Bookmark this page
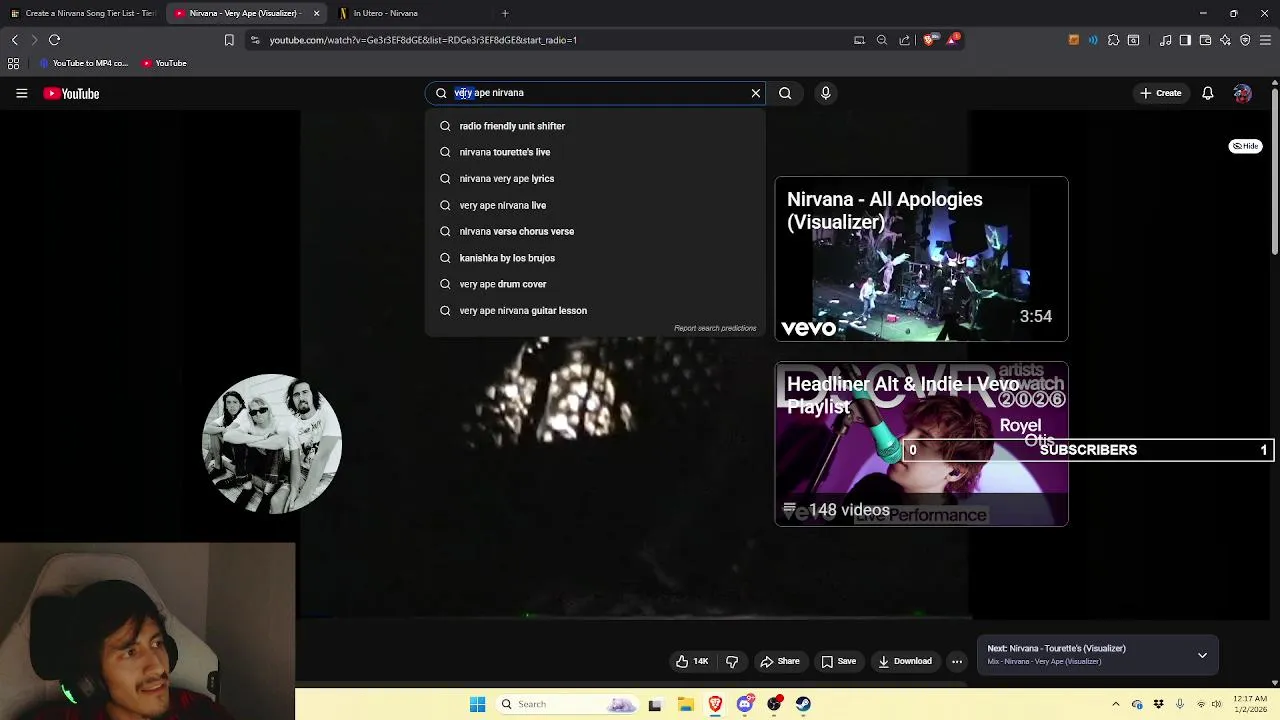Screen dimensions: 1280x720 (x=229, y=40)
